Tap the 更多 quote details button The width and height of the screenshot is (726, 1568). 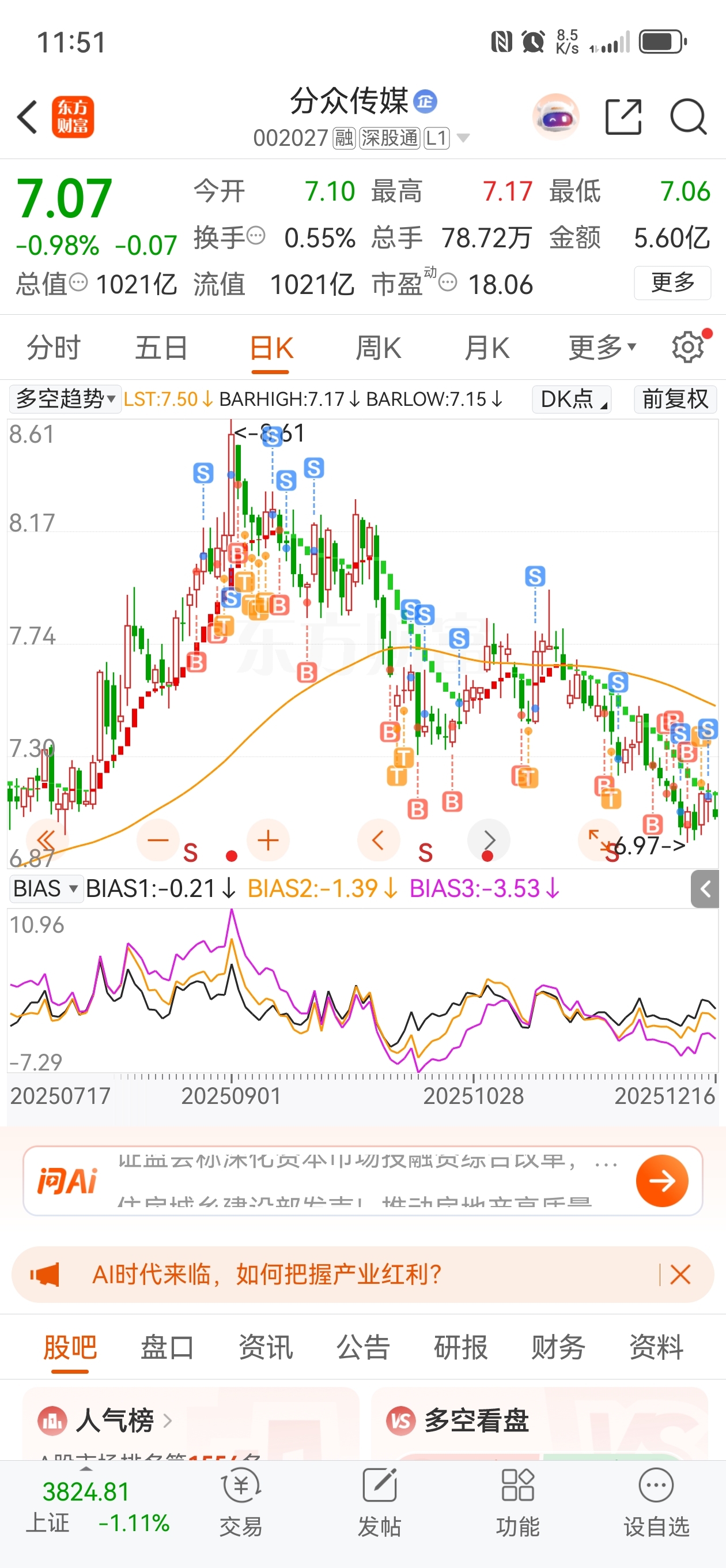(672, 282)
